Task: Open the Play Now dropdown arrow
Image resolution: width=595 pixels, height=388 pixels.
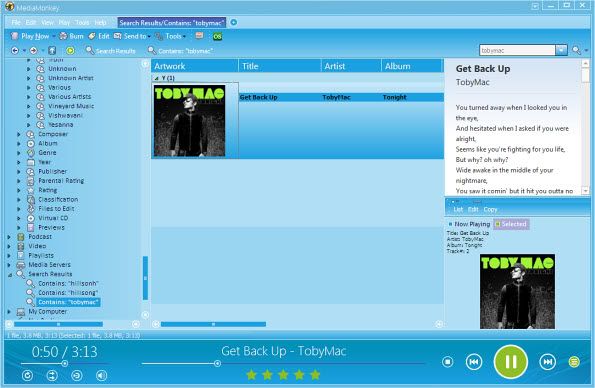Action: point(54,36)
